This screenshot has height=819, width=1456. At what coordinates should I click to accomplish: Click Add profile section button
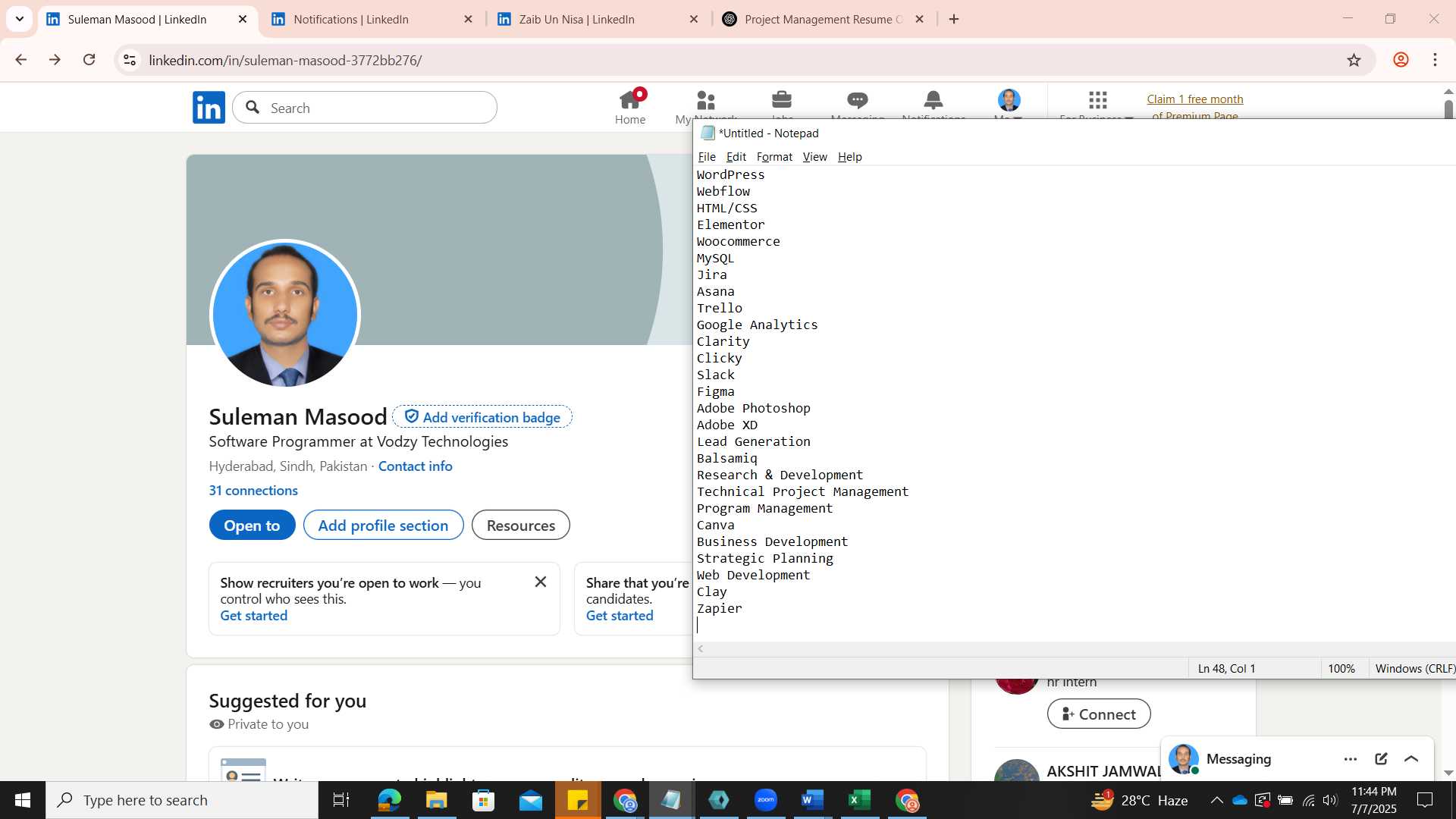383,526
